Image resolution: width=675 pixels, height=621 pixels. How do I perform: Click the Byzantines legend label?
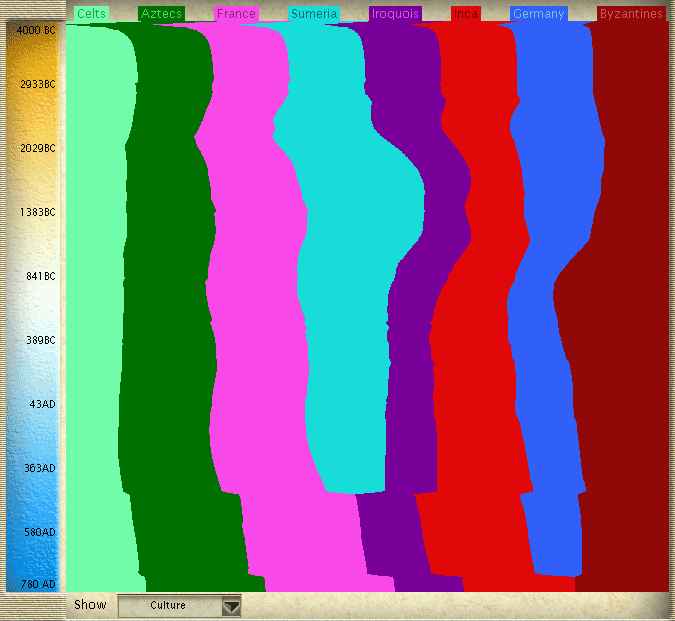(631, 14)
